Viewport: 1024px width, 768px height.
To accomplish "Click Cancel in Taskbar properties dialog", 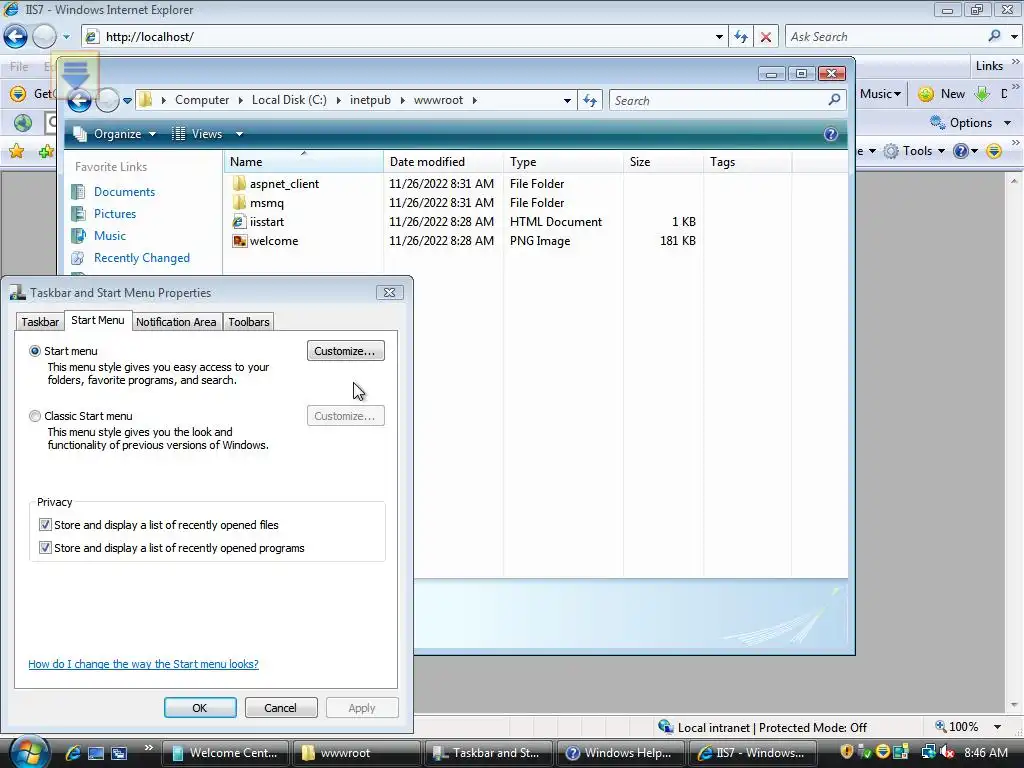I will tap(280, 708).
